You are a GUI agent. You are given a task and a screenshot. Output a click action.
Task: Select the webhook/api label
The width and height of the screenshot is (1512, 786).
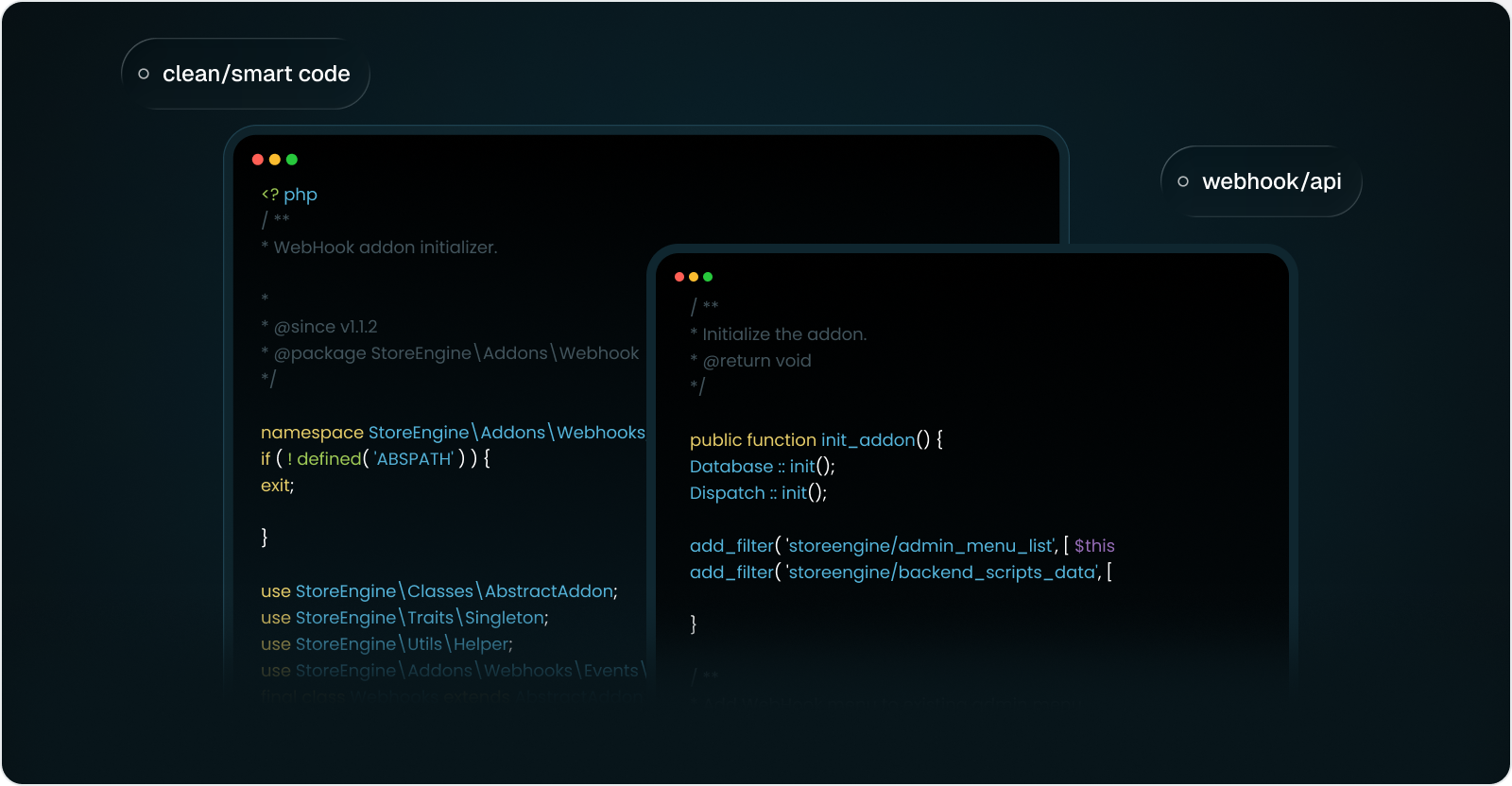[x=1271, y=181]
